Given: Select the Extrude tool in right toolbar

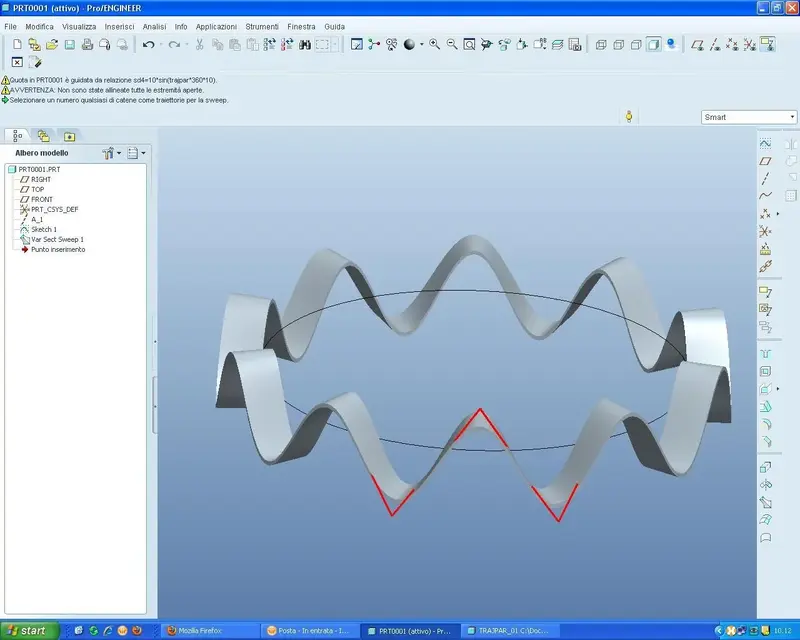Looking at the screenshot, I should (765, 467).
